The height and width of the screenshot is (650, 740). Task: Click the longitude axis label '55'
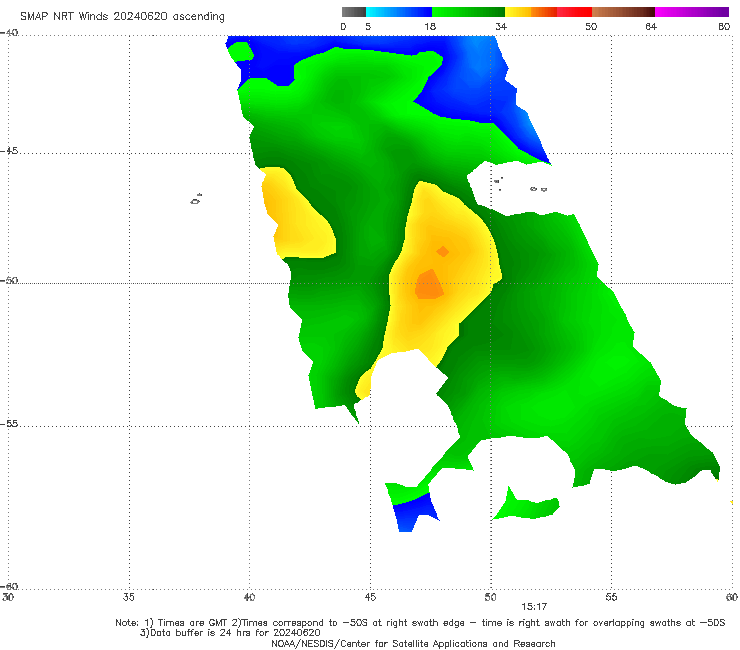[611, 598]
